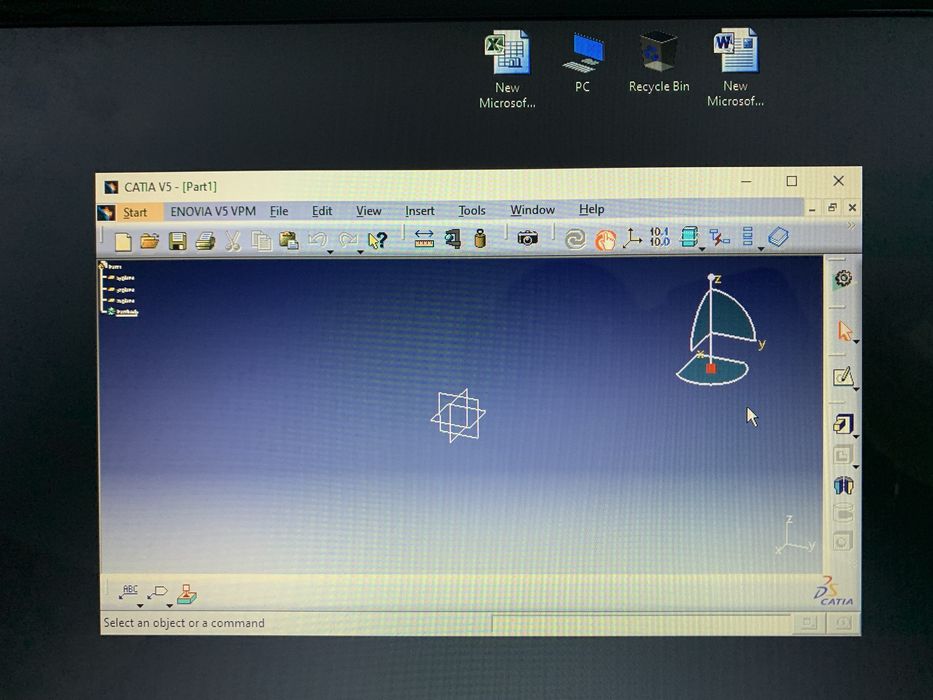Open the Undo history dropdown arrow
Screen dimensions: 933x700
(x=330, y=252)
